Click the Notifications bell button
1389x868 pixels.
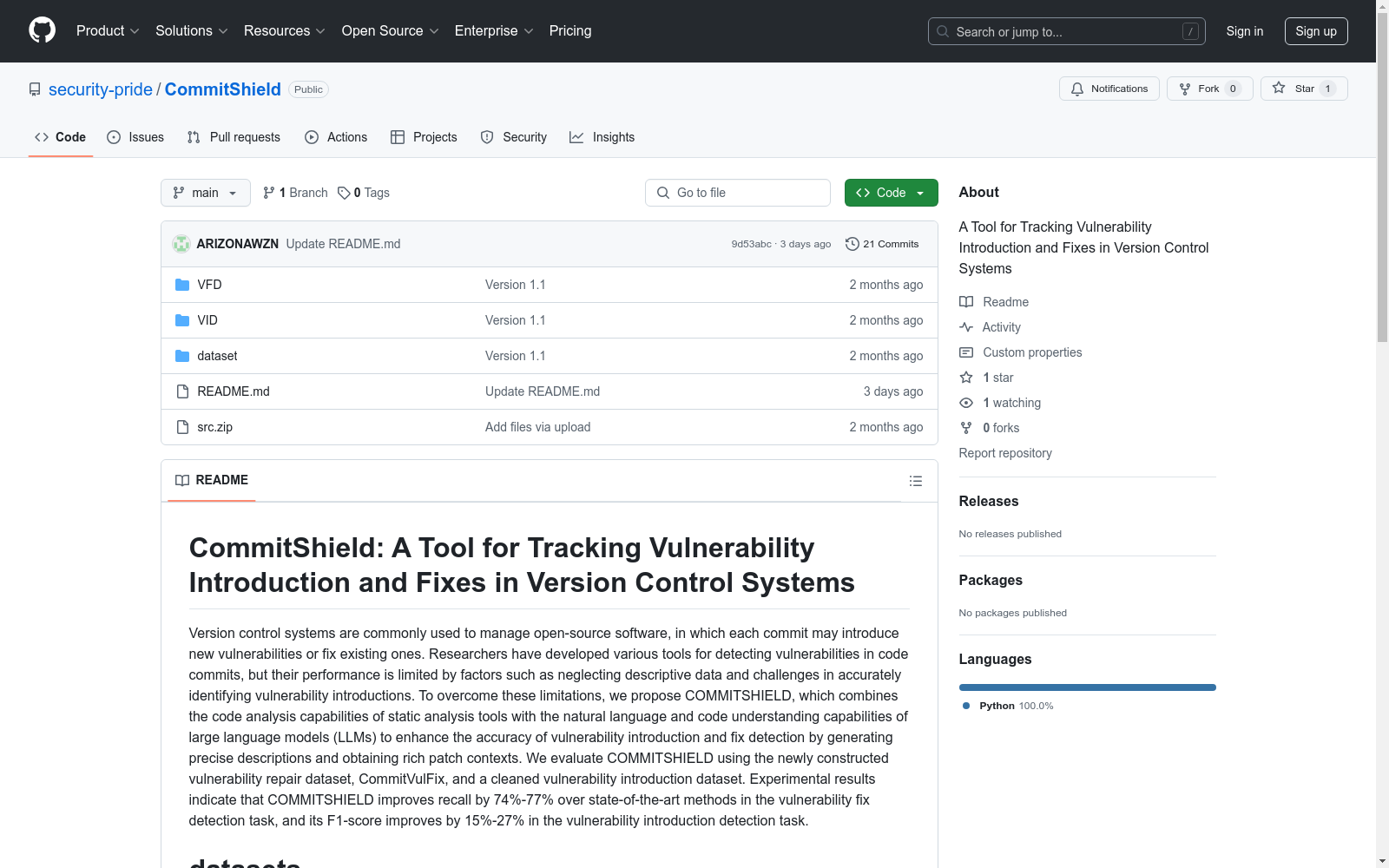pyautogui.click(x=1109, y=89)
